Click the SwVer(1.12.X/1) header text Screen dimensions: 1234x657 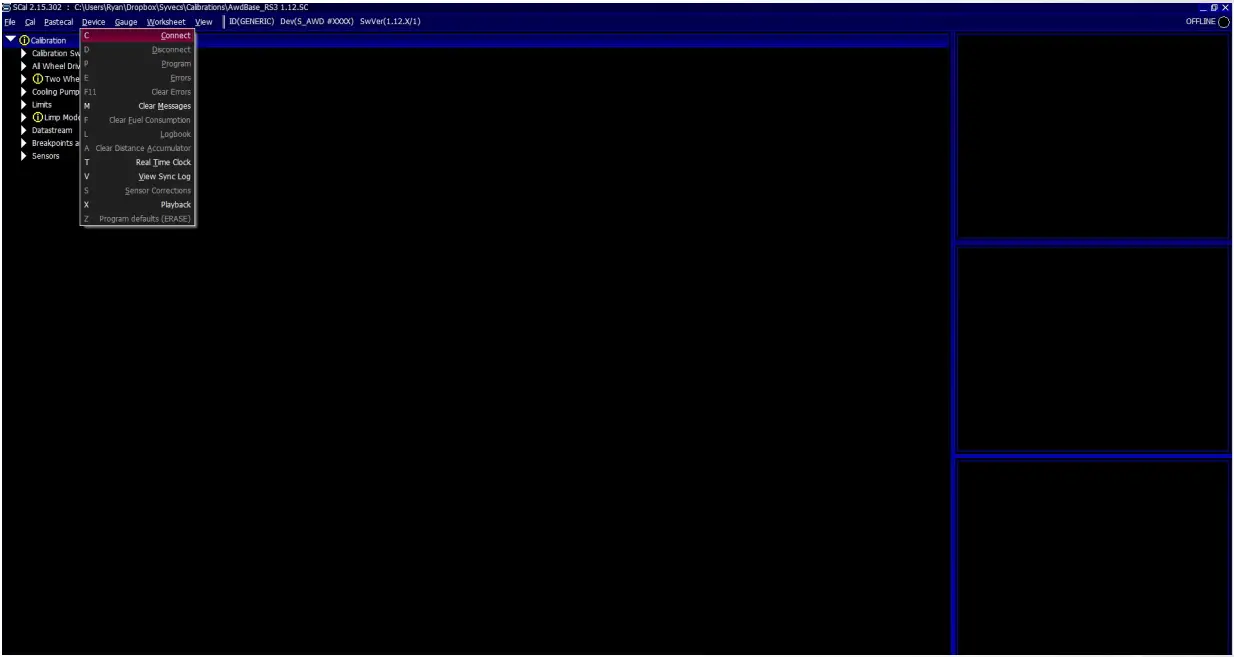(x=390, y=22)
